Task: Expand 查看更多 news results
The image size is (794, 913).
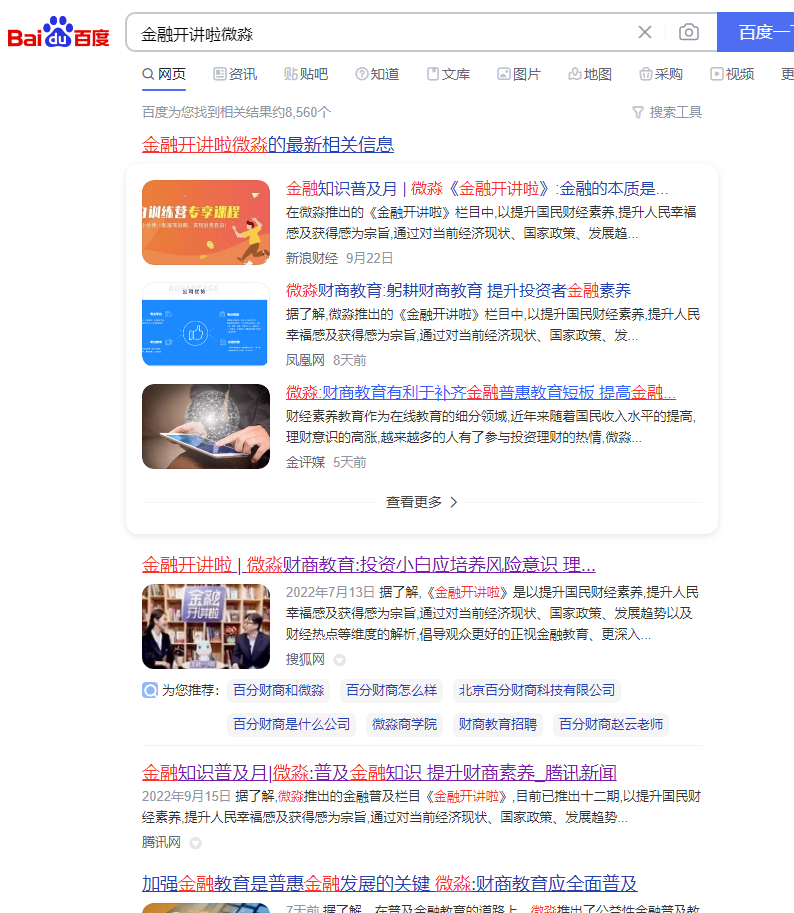Action: coord(421,502)
